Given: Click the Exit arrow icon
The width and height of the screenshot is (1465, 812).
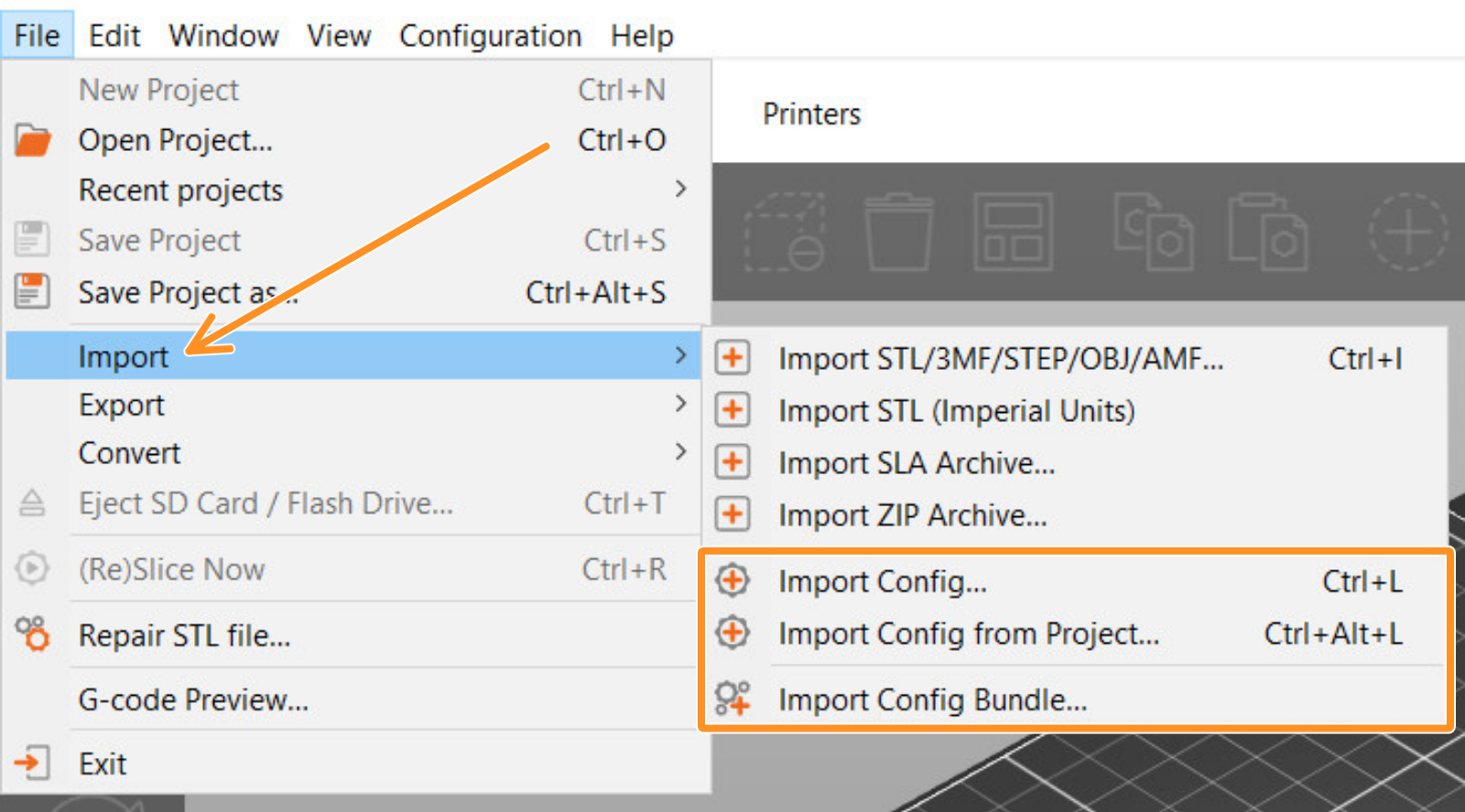Looking at the screenshot, I should pos(33,763).
